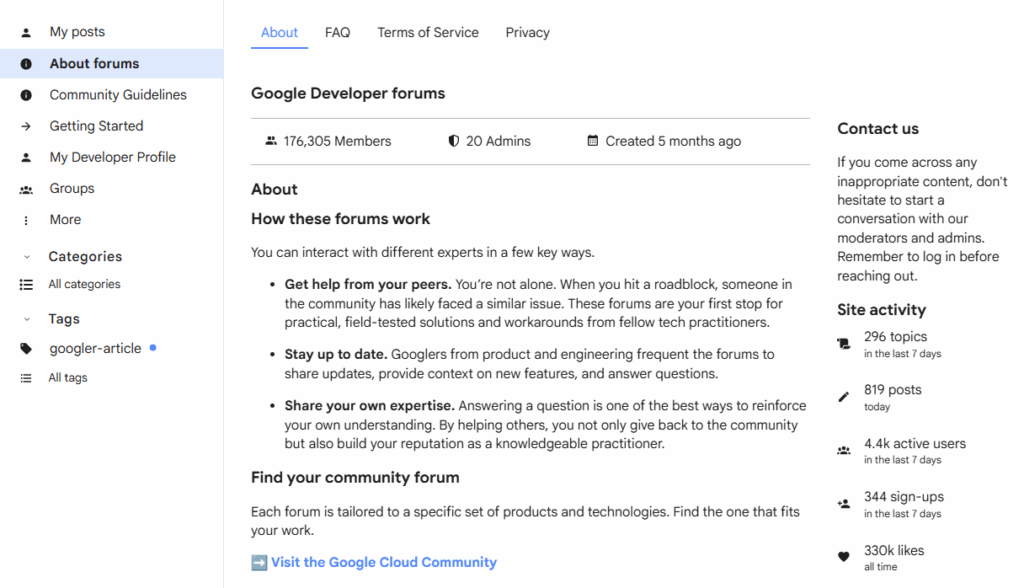Click the person icon beside My posts

click(x=26, y=32)
